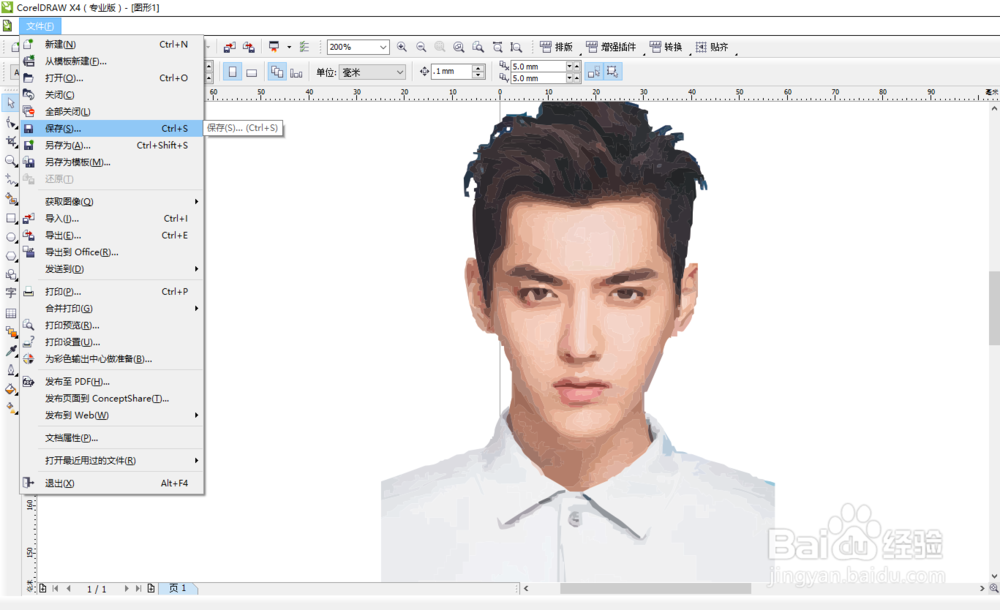Open the 200% zoom level dropdown
This screenshot has width=1000, height=610.
(383, 47)
